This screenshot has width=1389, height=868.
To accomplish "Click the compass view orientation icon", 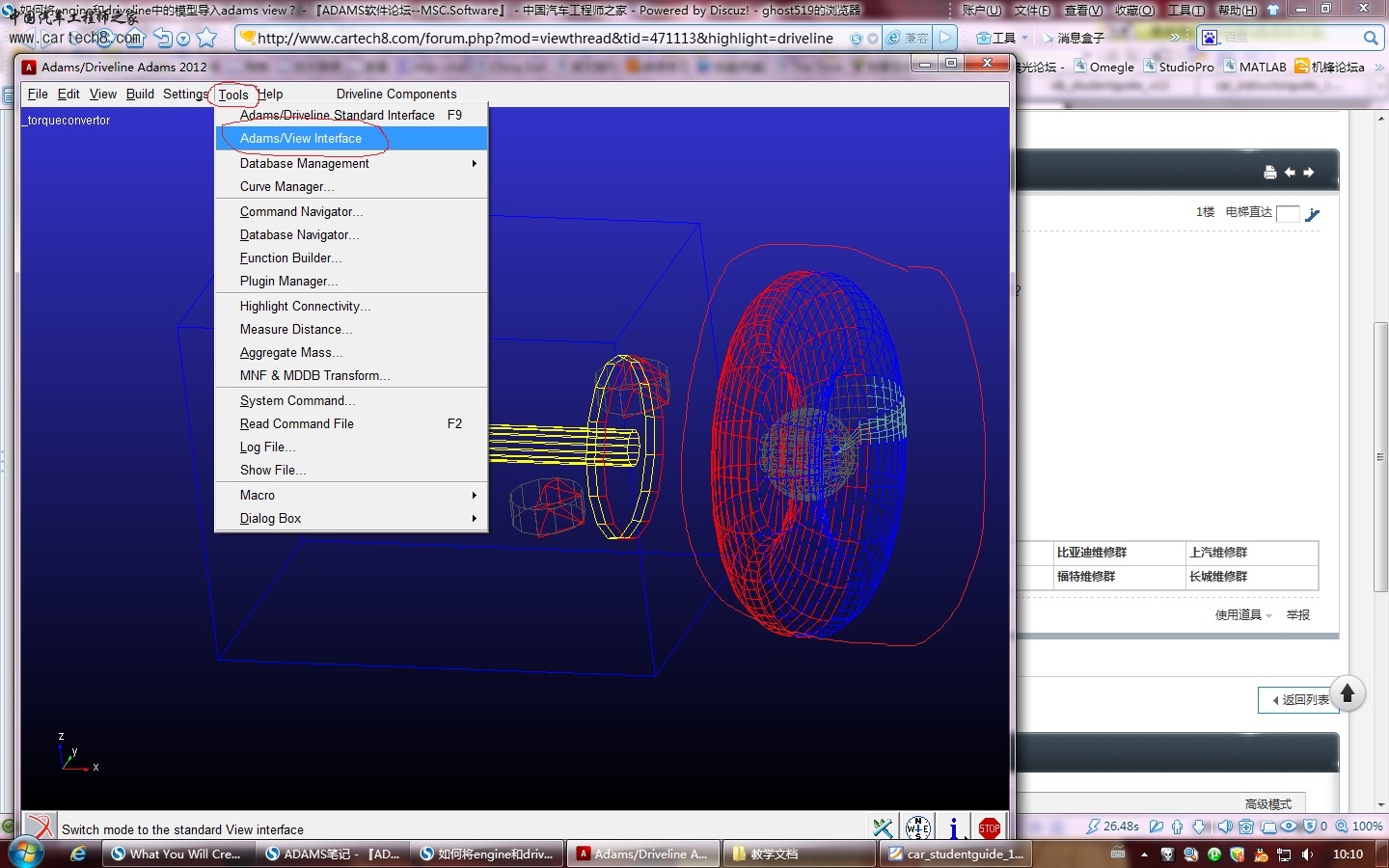I will [x=918, y=827].
